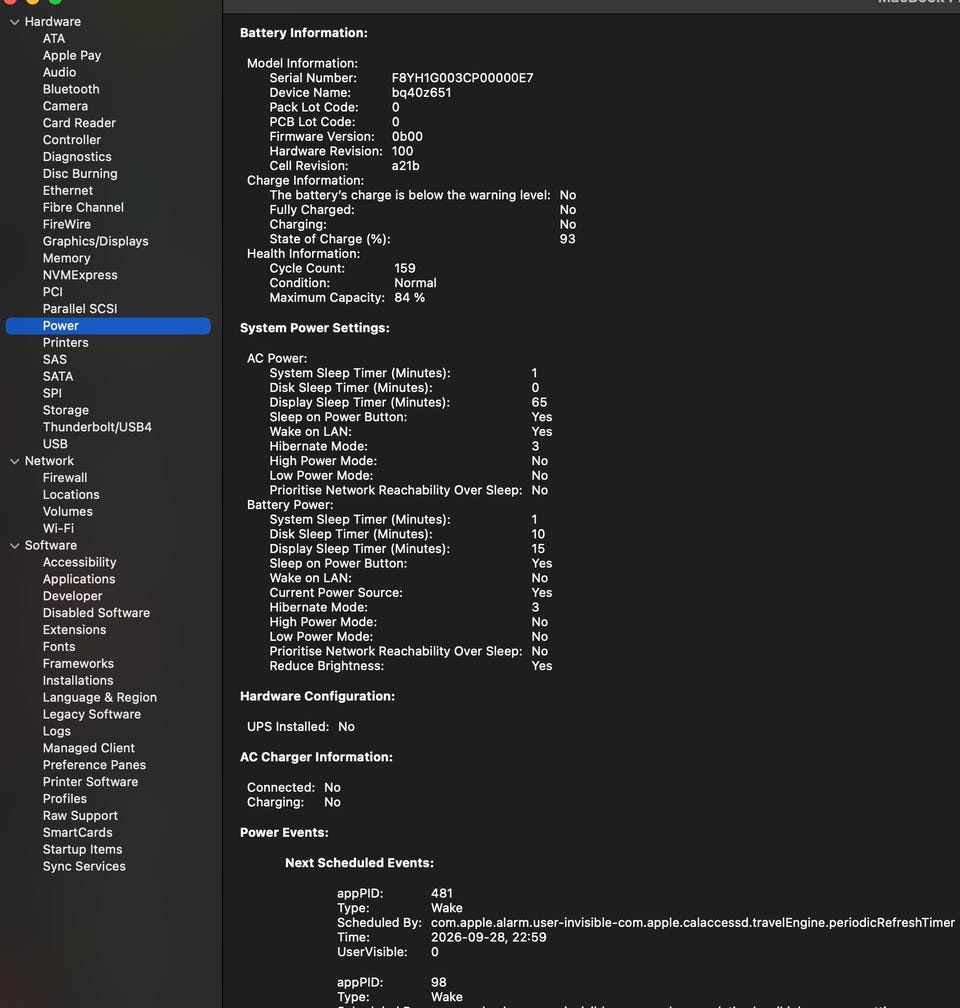Open Applications under Software
Image resolution: width=960 pixels, height=1008 pixels.
coord(79,579)
